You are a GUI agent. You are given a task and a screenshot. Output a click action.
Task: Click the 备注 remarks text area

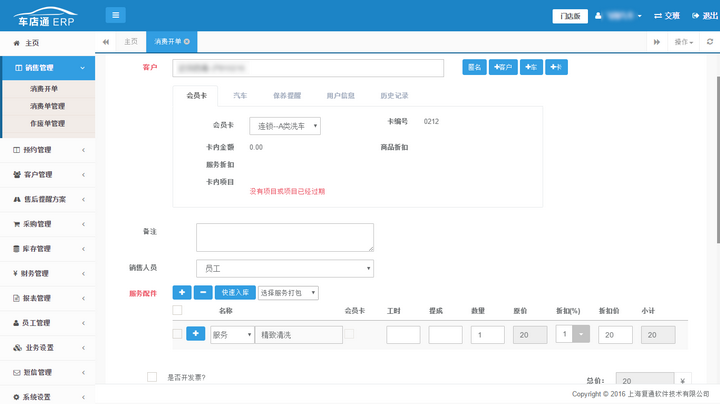pos(284,237)
